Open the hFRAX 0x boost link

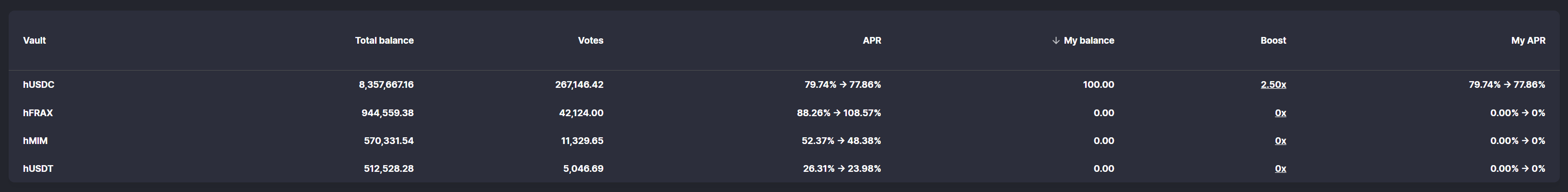coord(1280,113)
